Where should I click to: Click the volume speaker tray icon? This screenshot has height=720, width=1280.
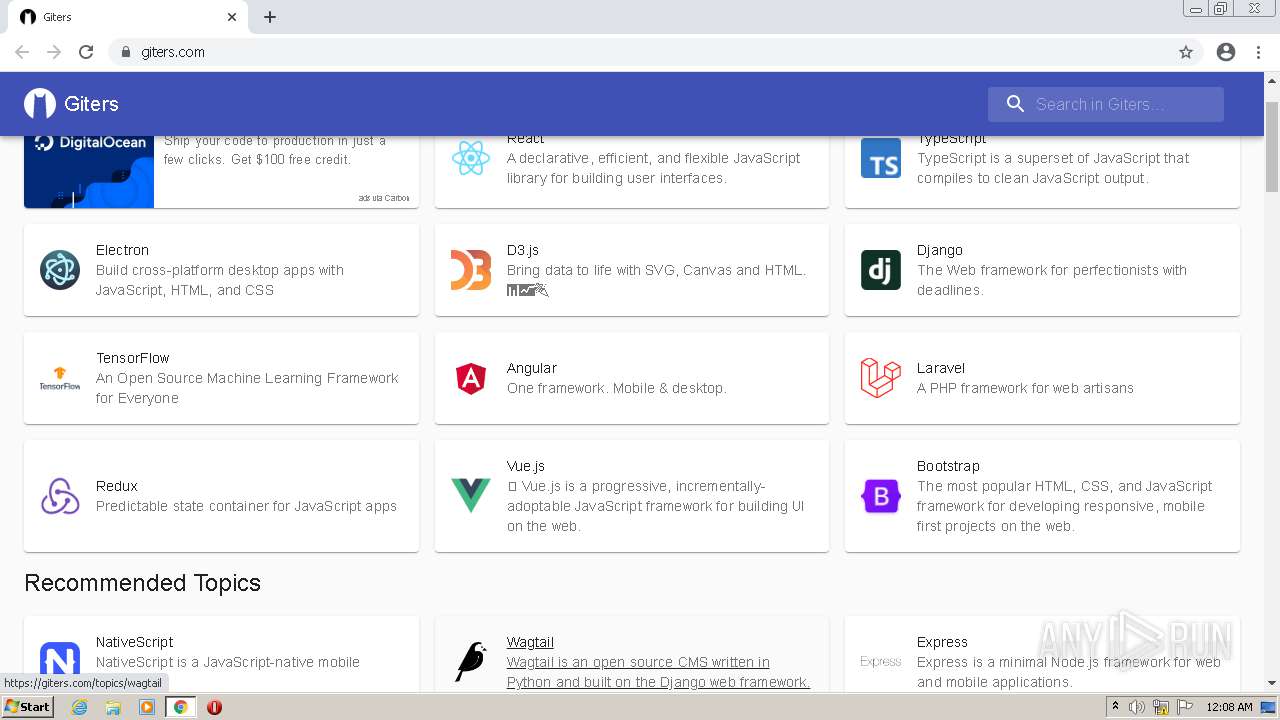tap(1136, 707)
